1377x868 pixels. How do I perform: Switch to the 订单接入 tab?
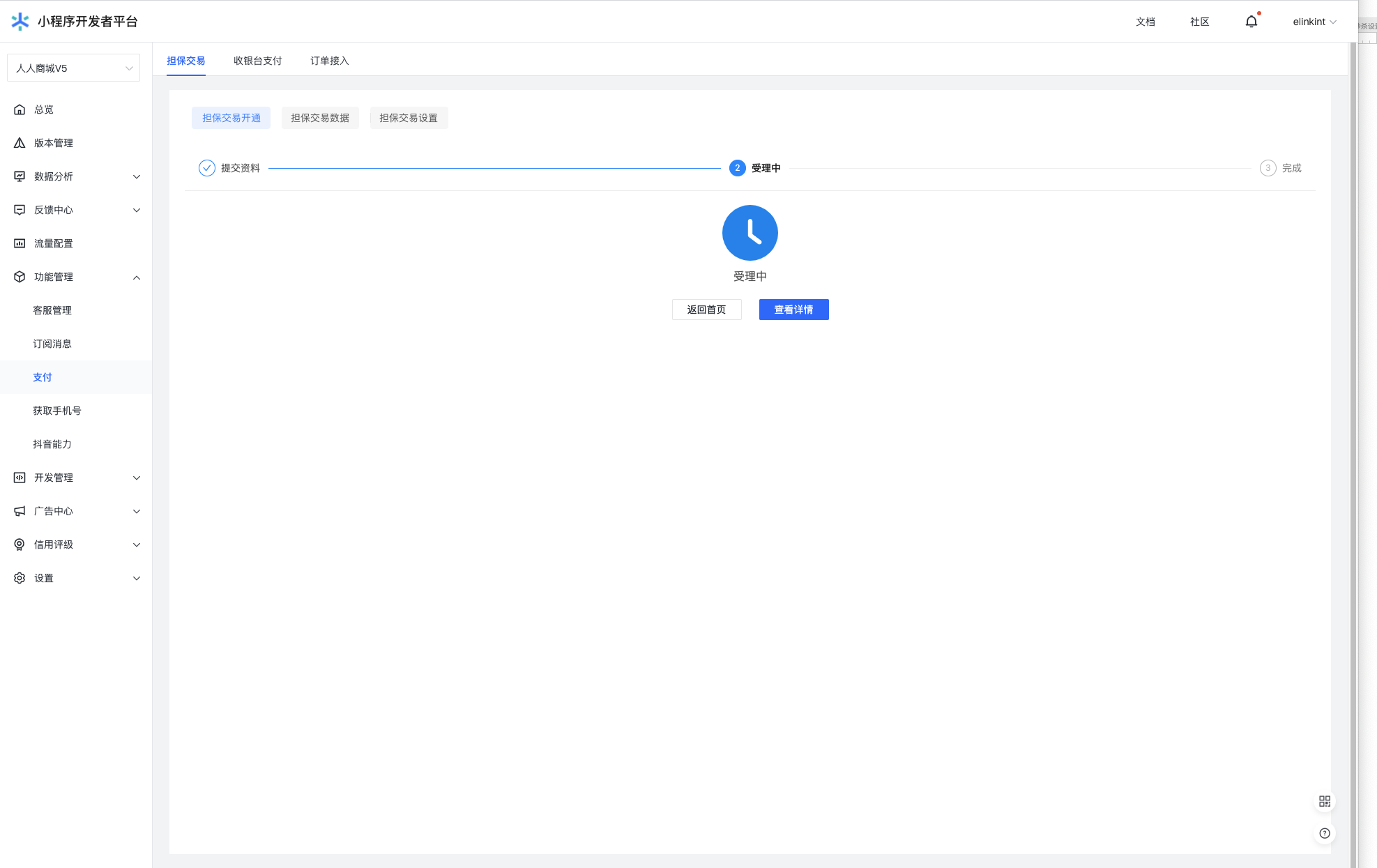(329, 61)
